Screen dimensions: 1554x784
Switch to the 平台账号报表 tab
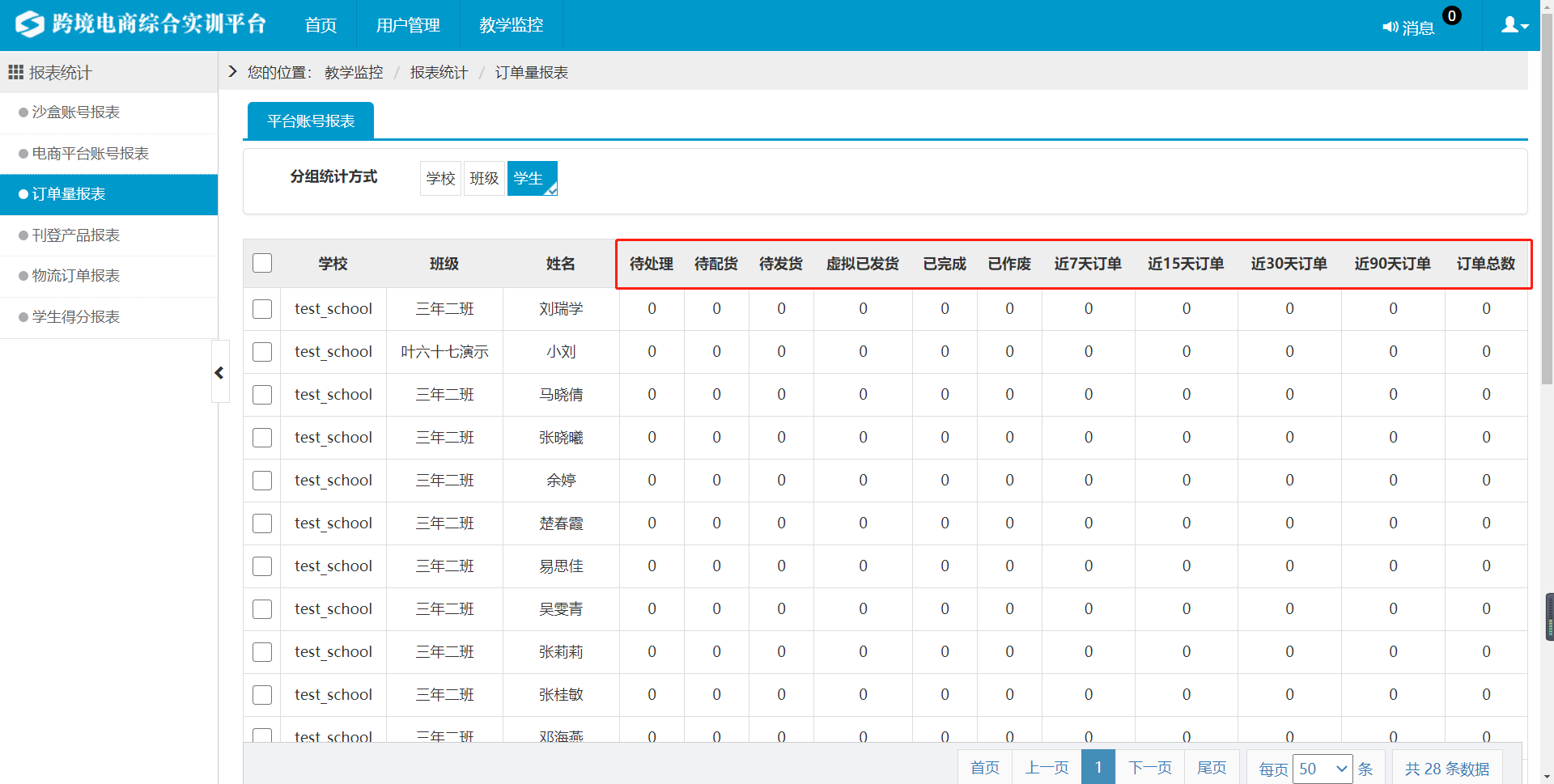(x=311, y=121)
